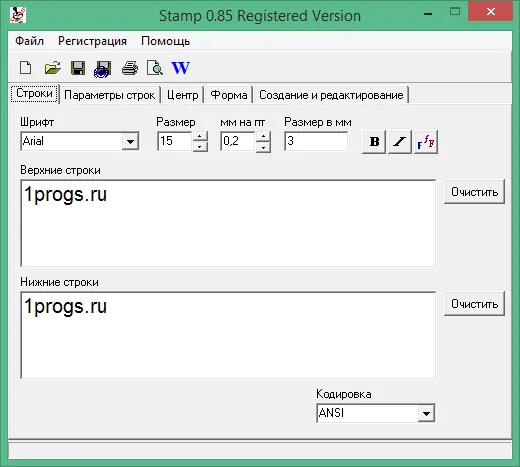The width and height of the screenshot is (520, 467).
Task: Click the floppy disk with blue stamp icon
Action: click(x=103, y=69)
